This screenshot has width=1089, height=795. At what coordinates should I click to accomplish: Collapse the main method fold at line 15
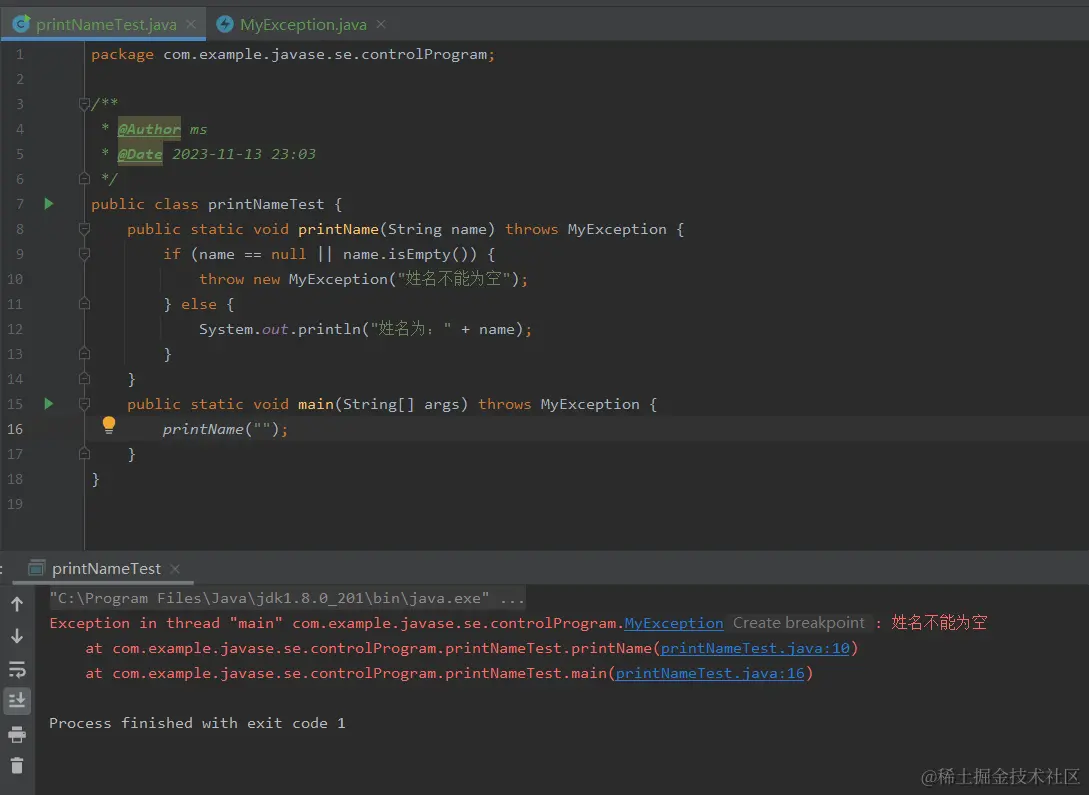coord(84,403)
